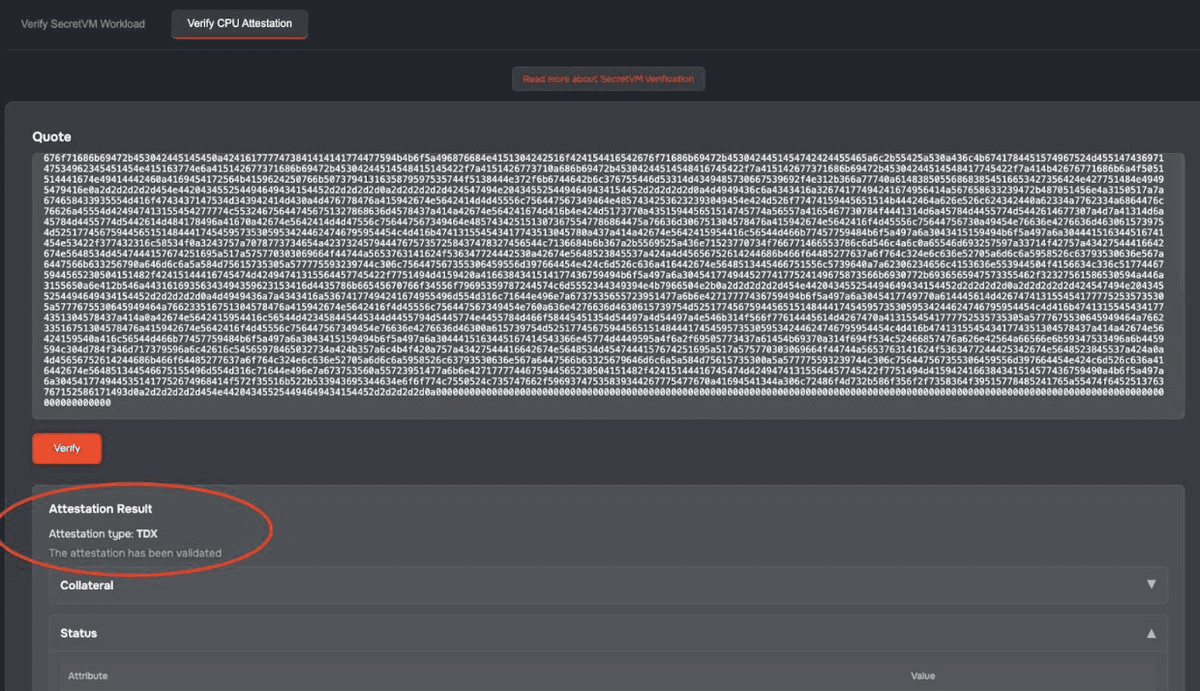Viewport: 1200px width, 691px height.
Task: Click the Attribute column header
Action: click(x=88, y=676)
